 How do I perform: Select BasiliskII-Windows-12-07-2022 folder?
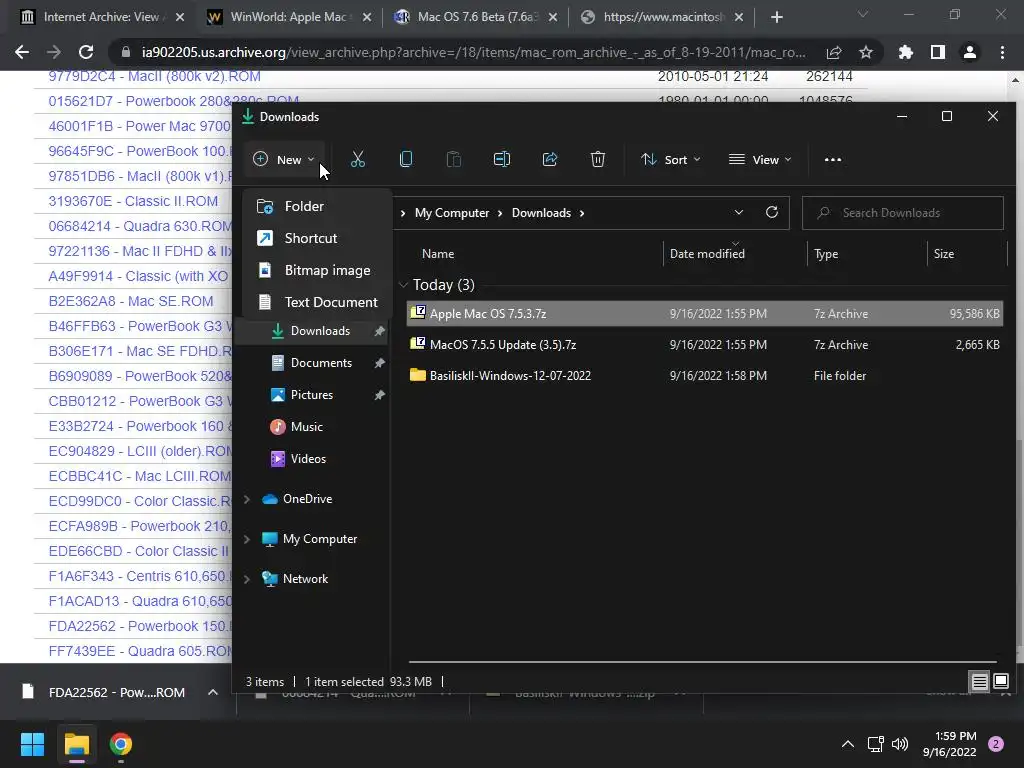point(705,376)
